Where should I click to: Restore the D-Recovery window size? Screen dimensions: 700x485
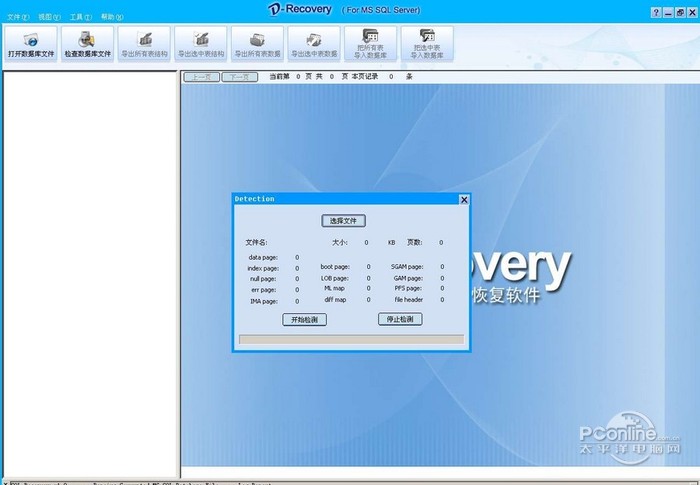click(x=680, y=13)
